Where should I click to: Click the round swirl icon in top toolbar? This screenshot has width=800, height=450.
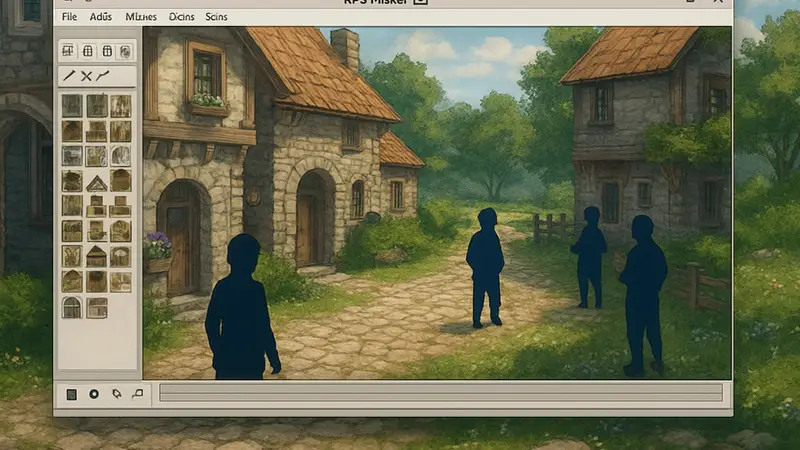tap(126, 51)
